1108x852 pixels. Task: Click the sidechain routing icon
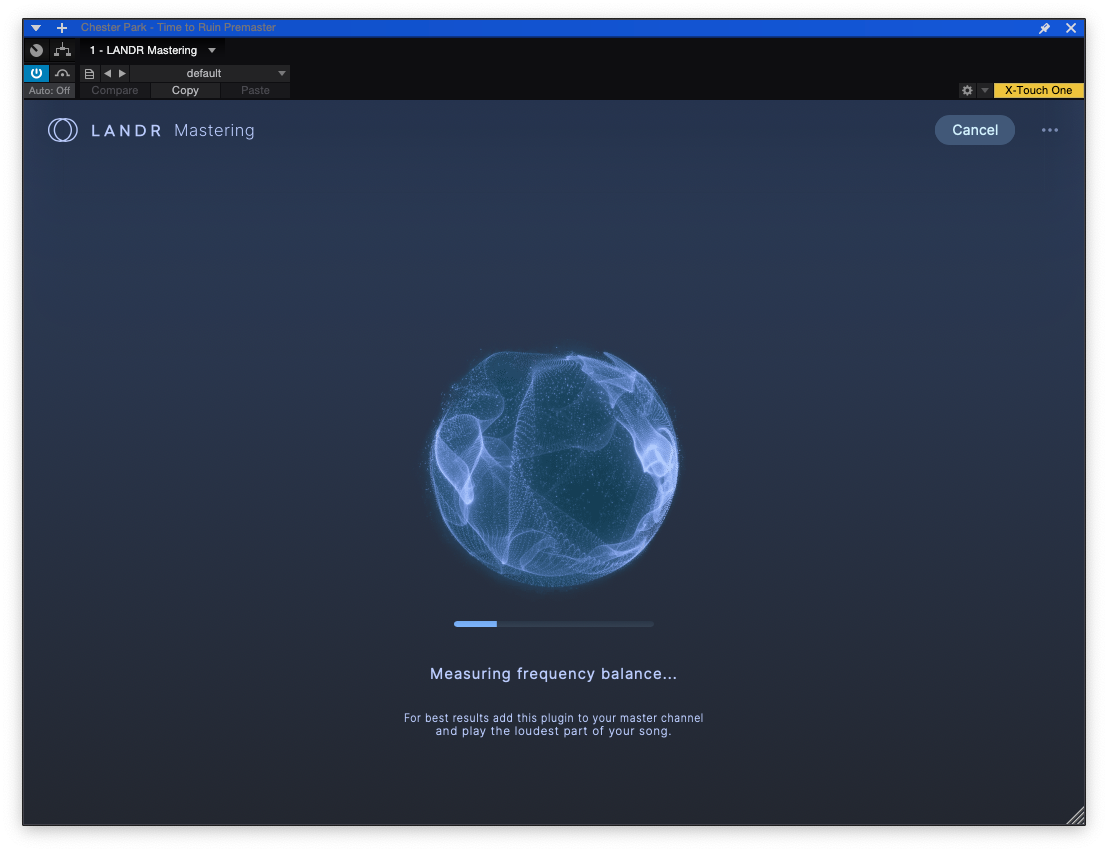coord(63,50)
